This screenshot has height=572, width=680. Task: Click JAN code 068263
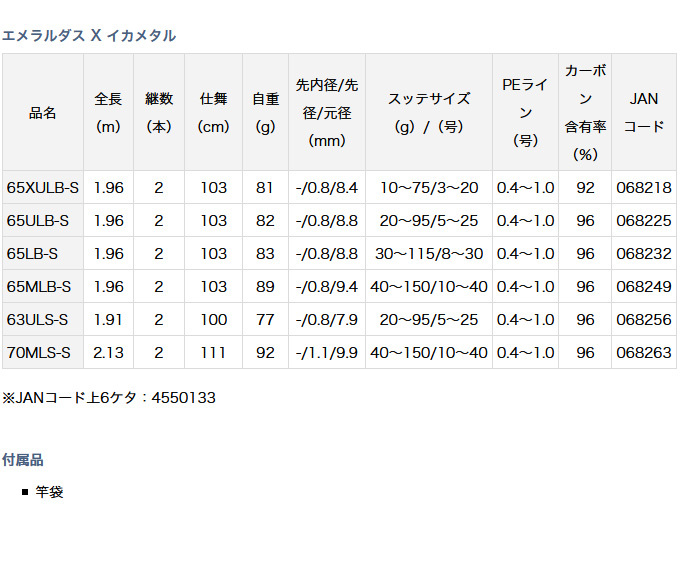pos(644,353)
